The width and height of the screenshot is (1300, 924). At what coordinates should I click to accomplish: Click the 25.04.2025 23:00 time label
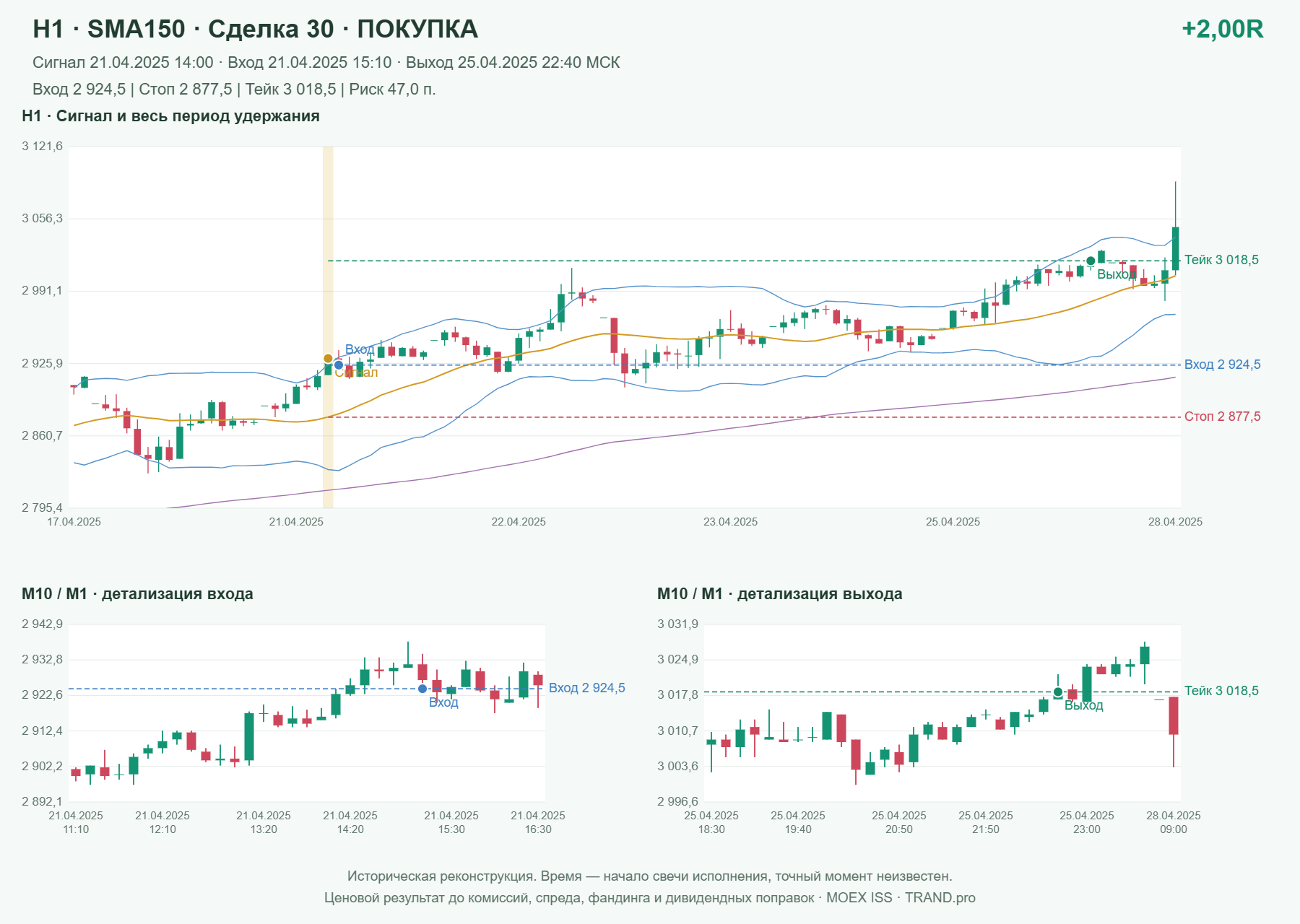[x=1087, y=822]
